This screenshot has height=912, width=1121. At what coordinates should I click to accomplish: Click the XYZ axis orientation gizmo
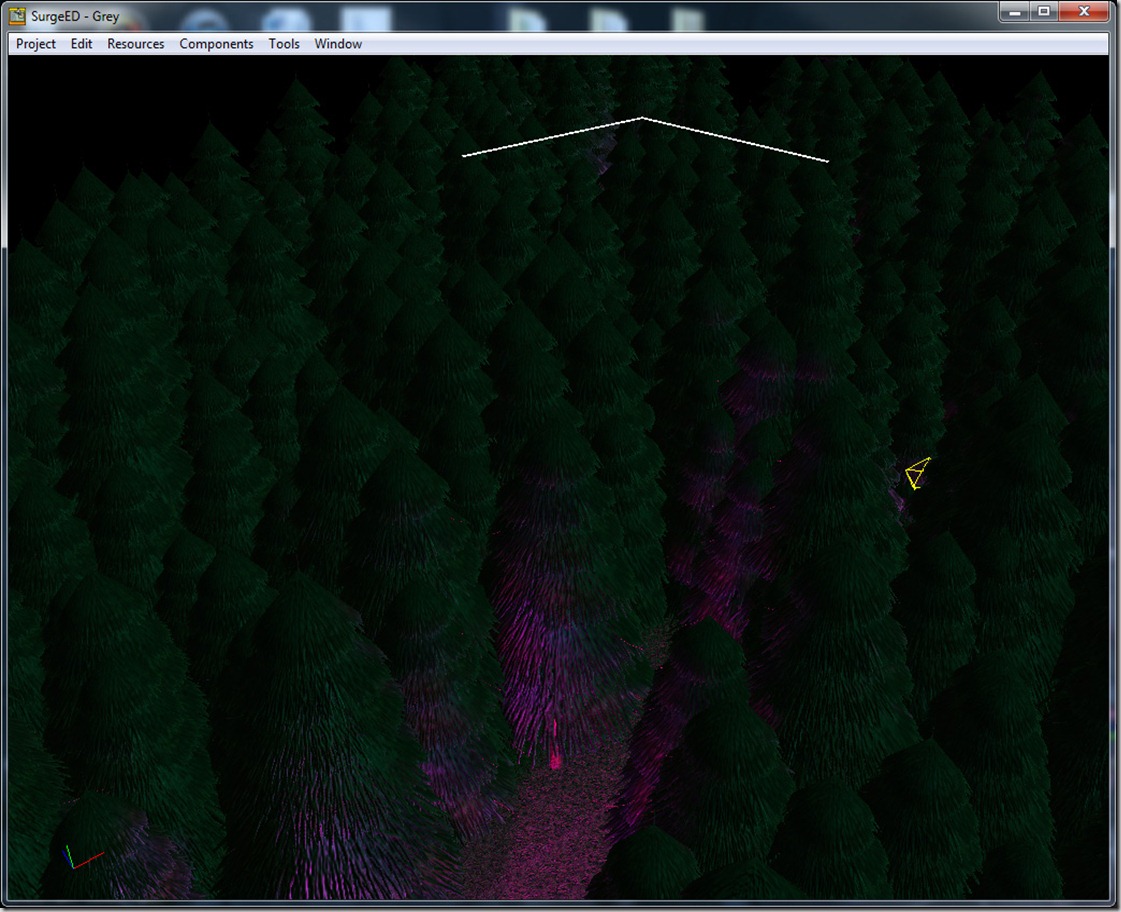point(83,856)
